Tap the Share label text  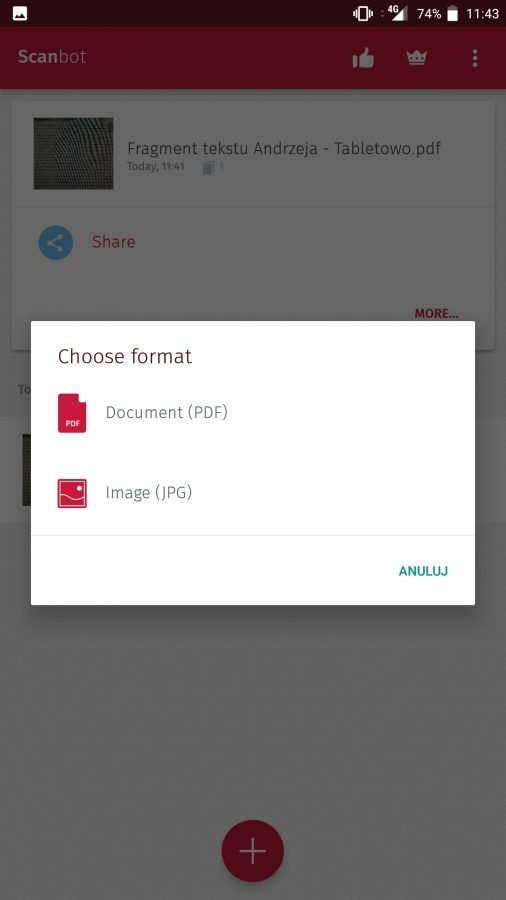click(x=114, y=242)
